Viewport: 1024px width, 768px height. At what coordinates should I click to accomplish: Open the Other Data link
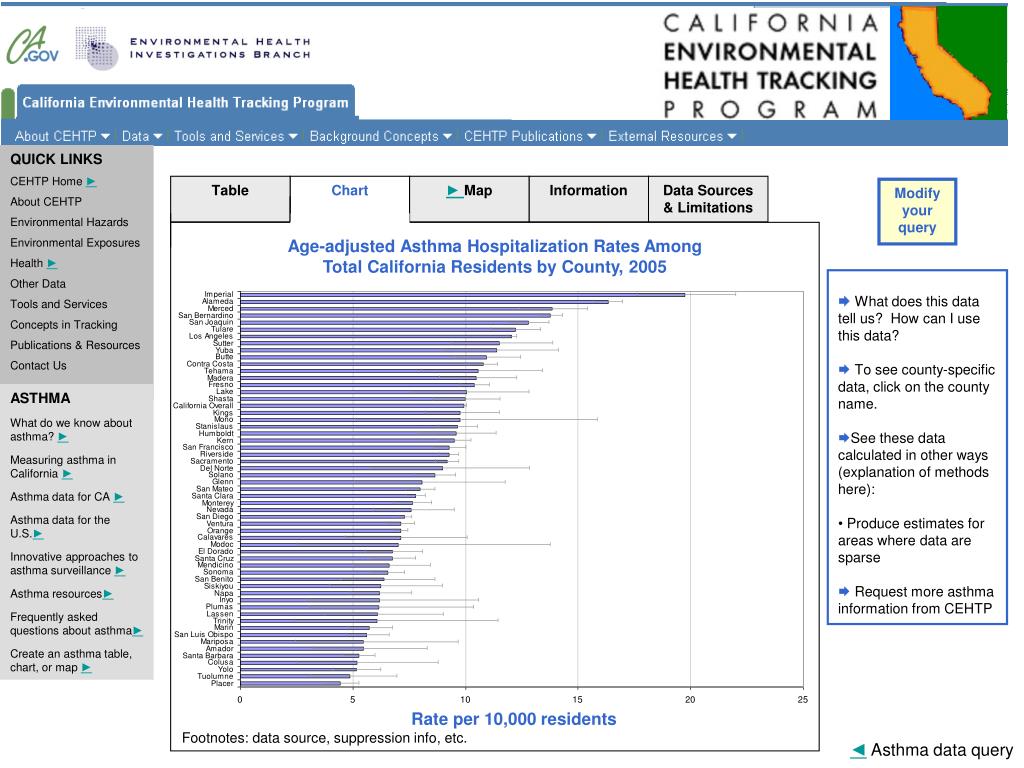click(x=38, y=284)
